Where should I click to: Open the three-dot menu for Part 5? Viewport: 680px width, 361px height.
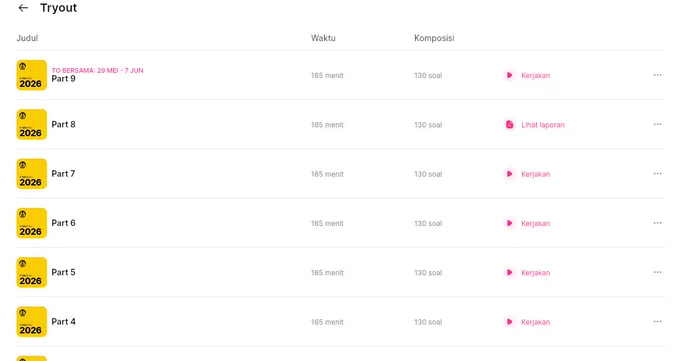point(657,272)
